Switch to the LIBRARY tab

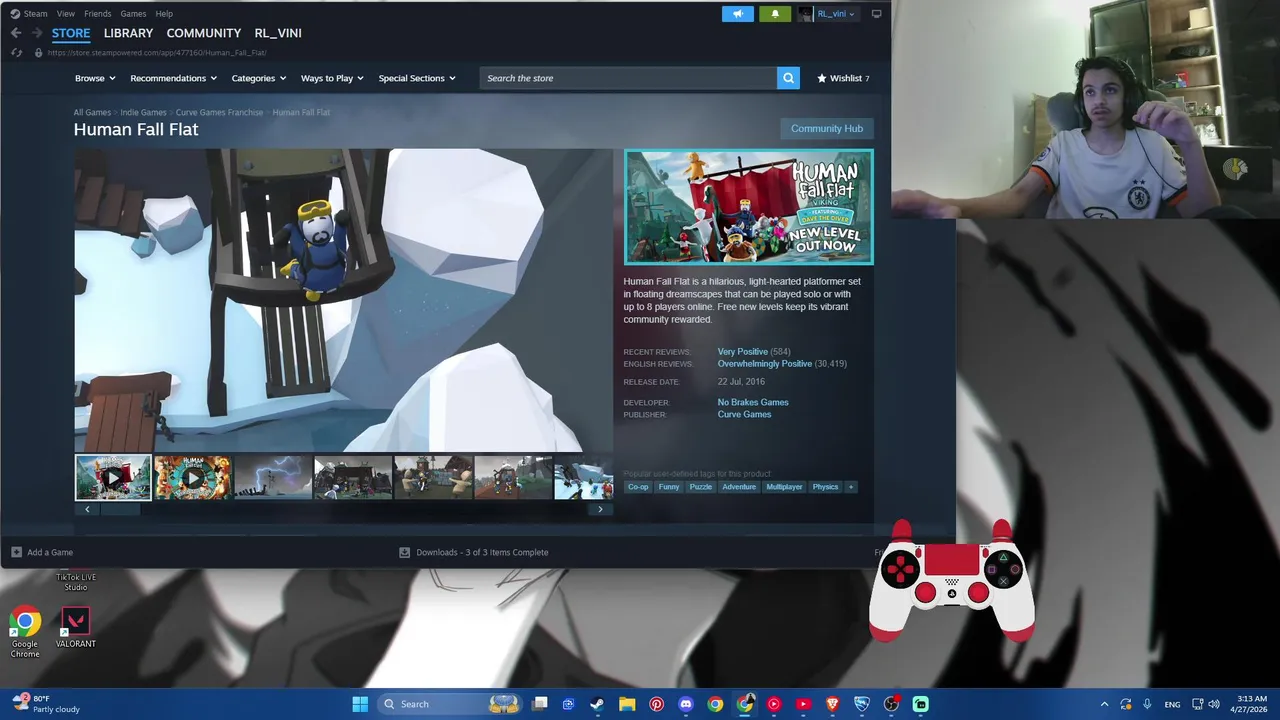coord(128,33)
